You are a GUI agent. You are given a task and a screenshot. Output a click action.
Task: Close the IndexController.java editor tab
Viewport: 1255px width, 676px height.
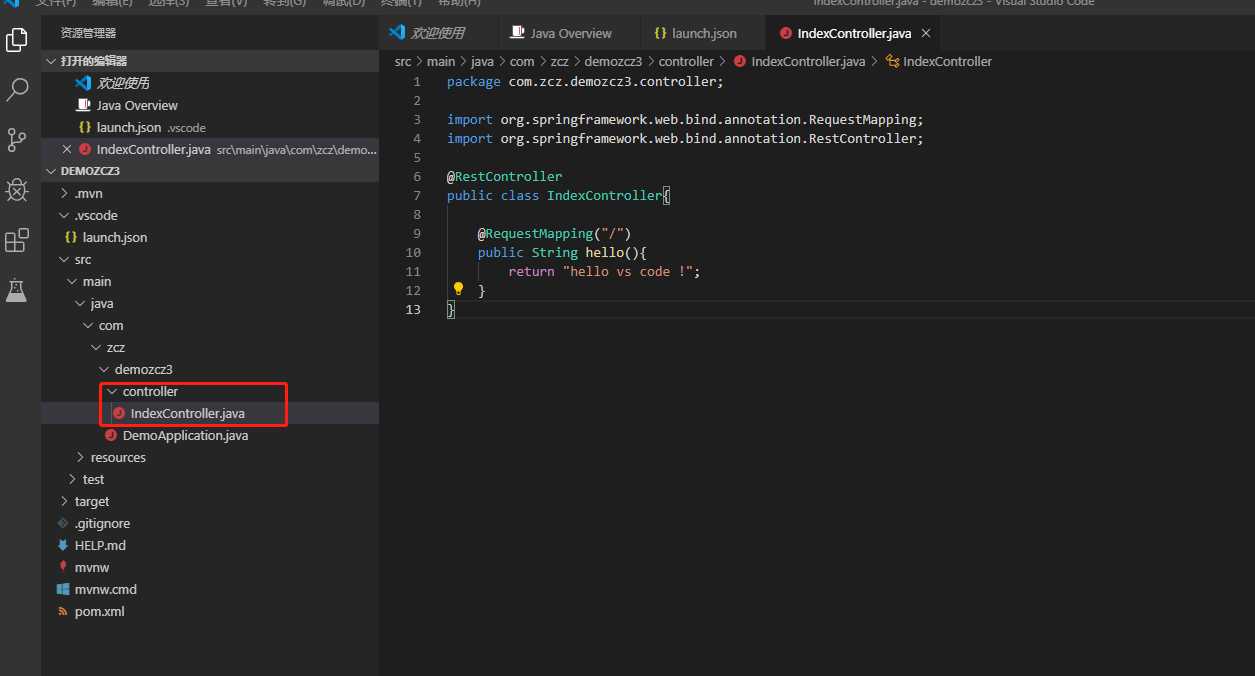(925, 33)
